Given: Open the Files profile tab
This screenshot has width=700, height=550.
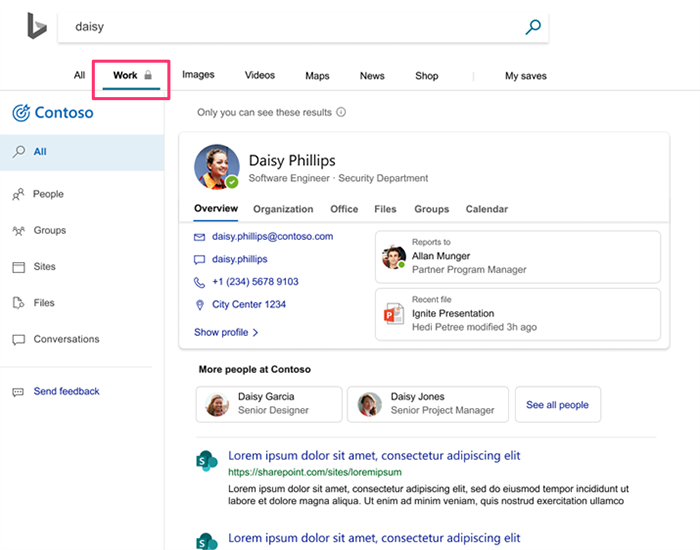Looking at the screenshot, I should [x=385, y=209].
